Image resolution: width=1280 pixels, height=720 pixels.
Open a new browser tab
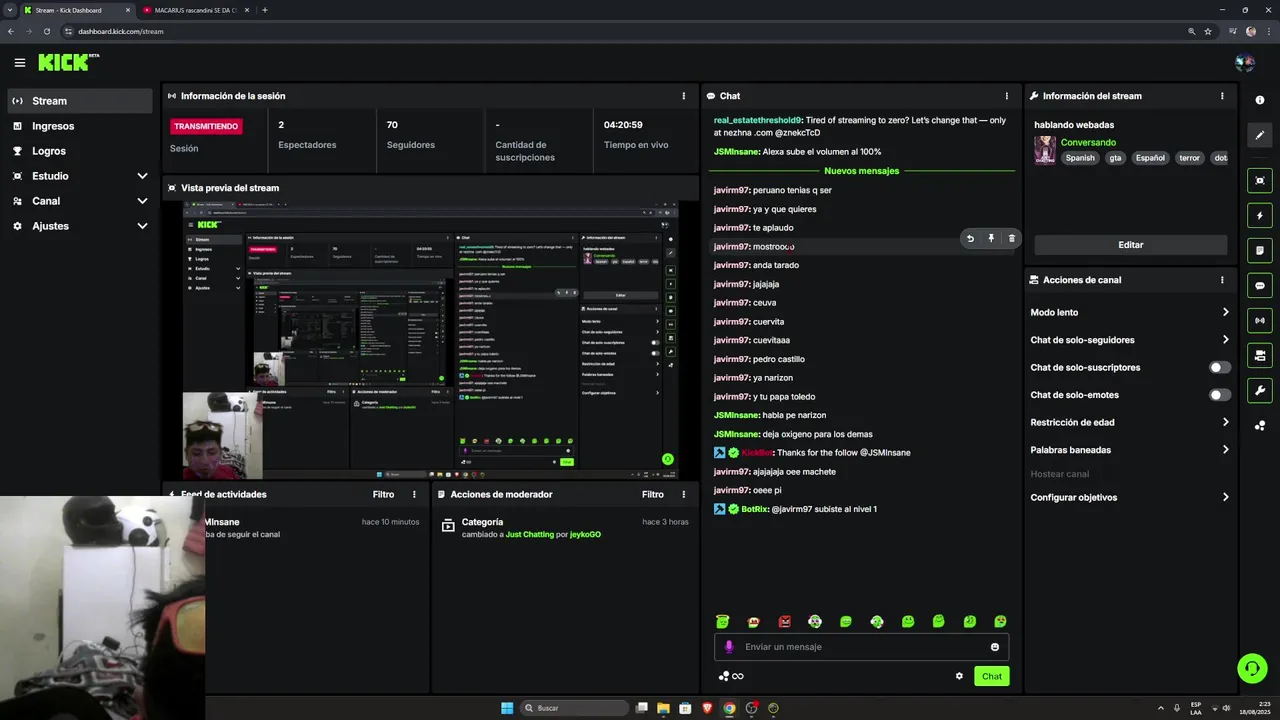pos(265,10)
